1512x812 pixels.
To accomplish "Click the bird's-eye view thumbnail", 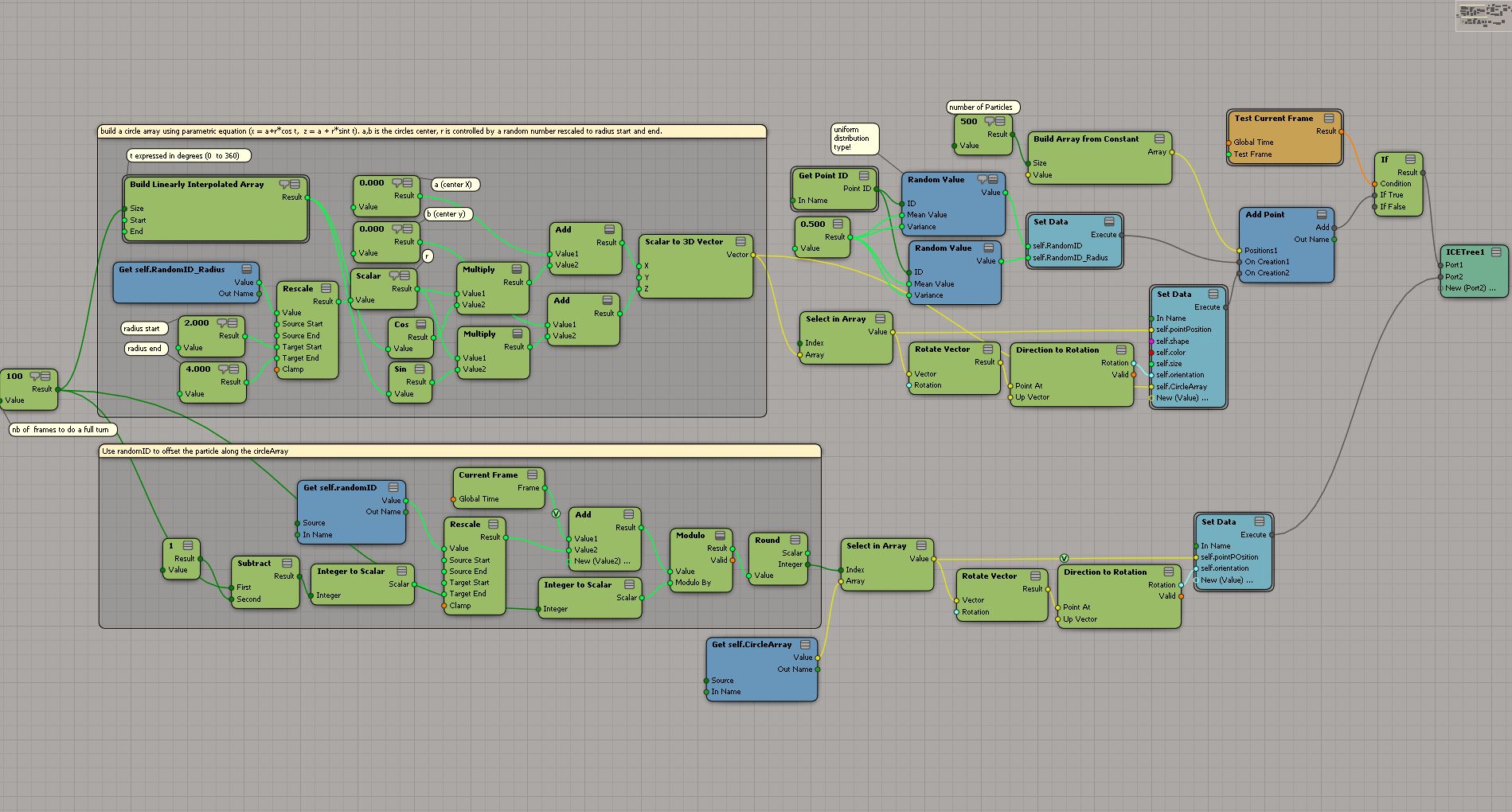I will pos(1483,16).
